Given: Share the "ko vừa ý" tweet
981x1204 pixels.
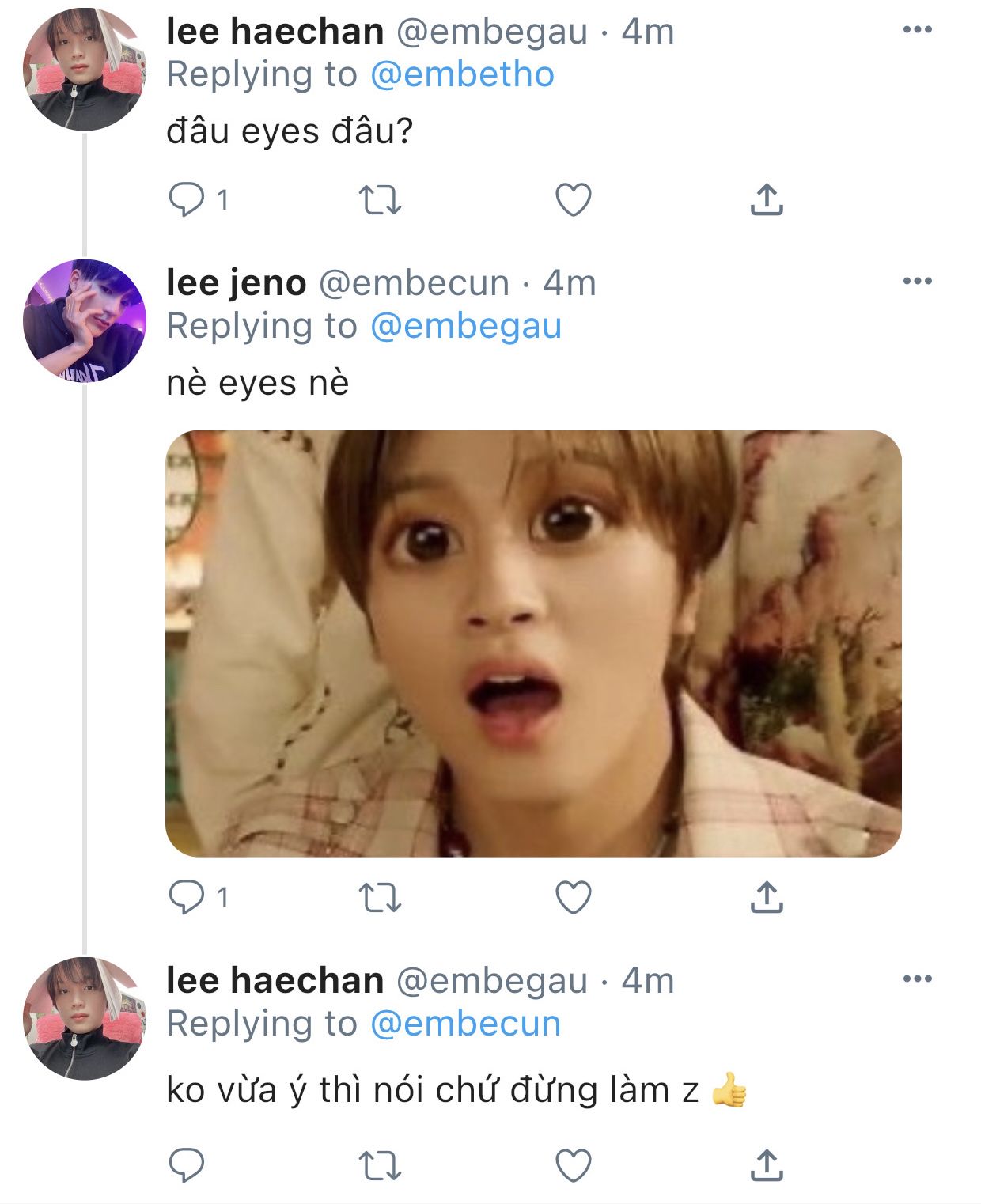Looking at the screenshot, I should pos(766,1165).
